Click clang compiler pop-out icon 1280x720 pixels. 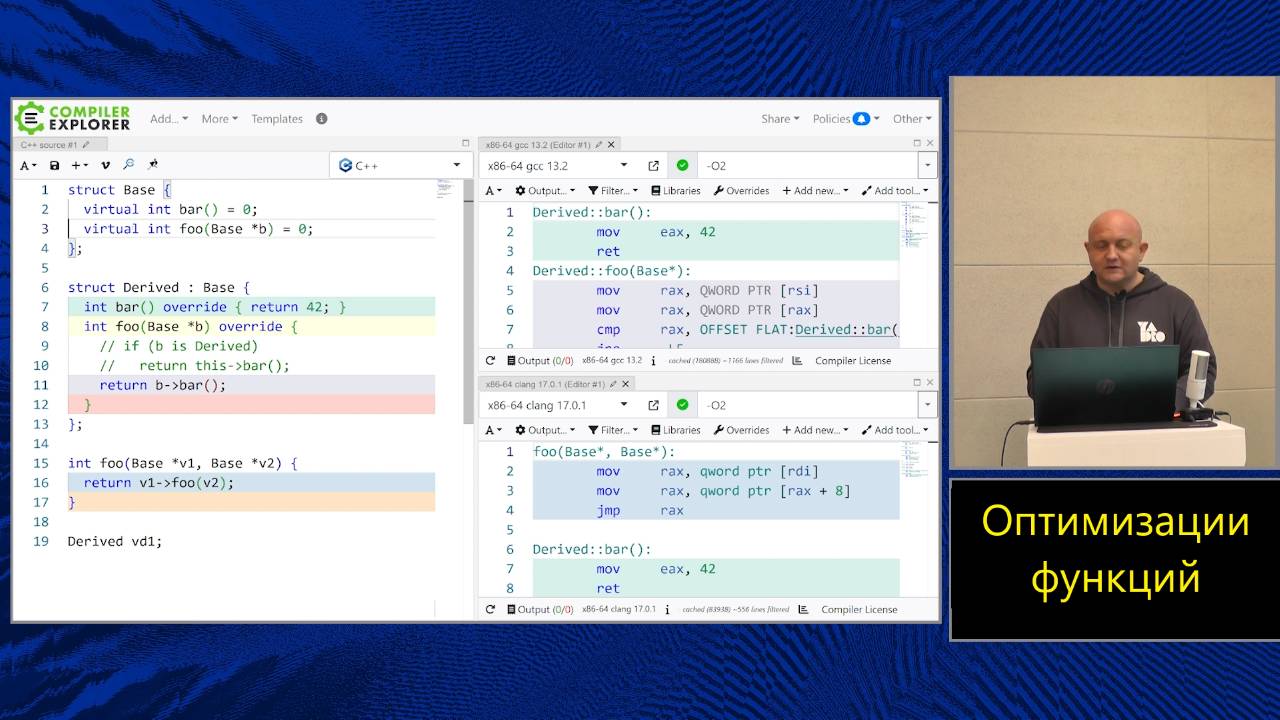[654, 405]
